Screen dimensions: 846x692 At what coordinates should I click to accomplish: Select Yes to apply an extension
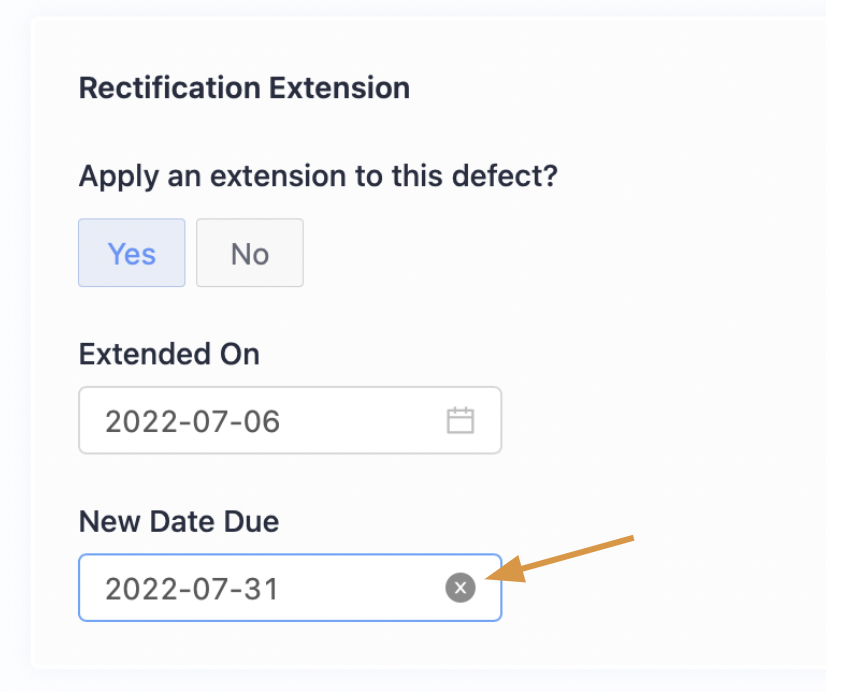131,253
